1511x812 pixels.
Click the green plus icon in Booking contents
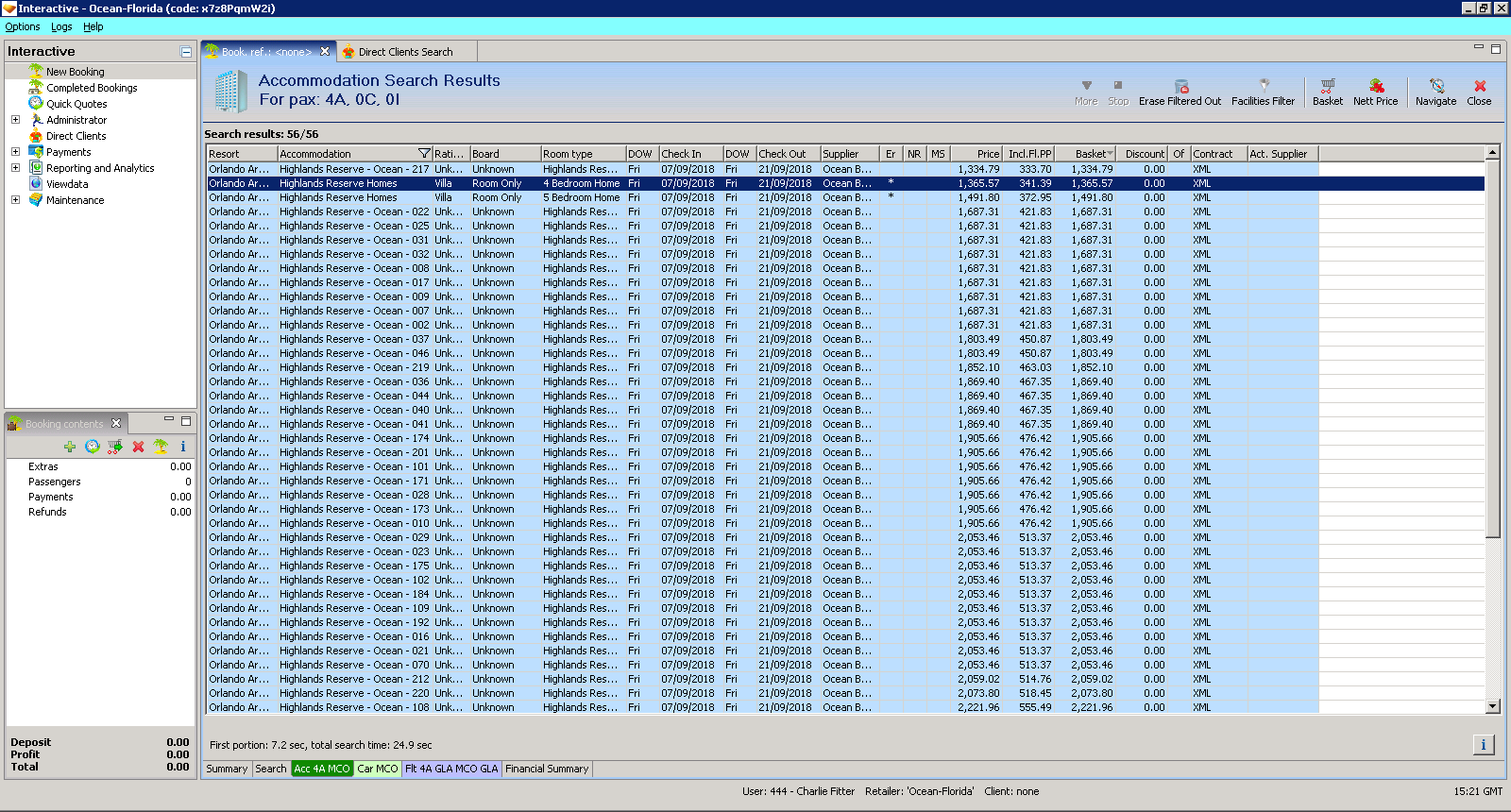[x=70, y=447]
